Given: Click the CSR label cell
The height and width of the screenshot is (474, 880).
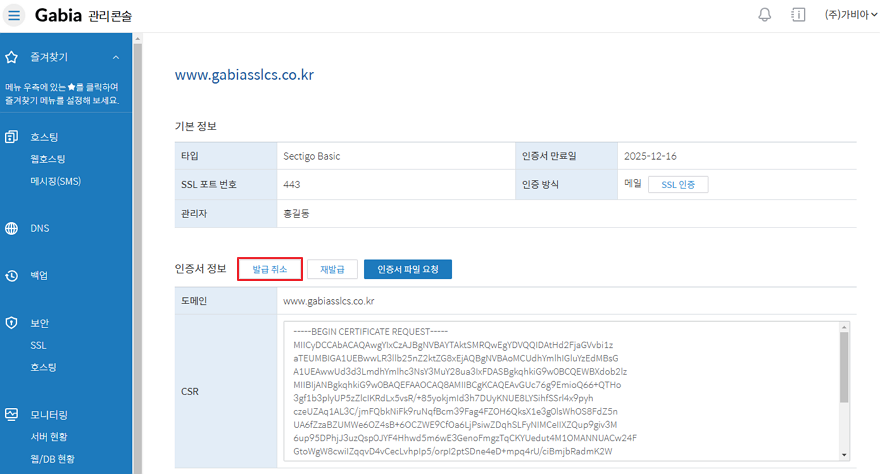Looking at the screenshot, I should pyautogui.click(x=226, y=391).
